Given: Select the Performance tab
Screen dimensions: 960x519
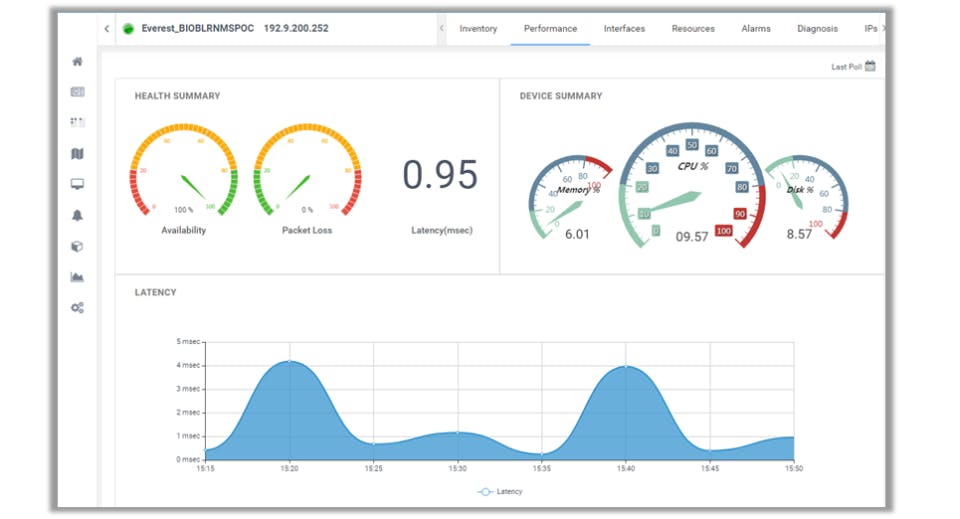Looking at the screenshot, I should click(x=550, y=29).
